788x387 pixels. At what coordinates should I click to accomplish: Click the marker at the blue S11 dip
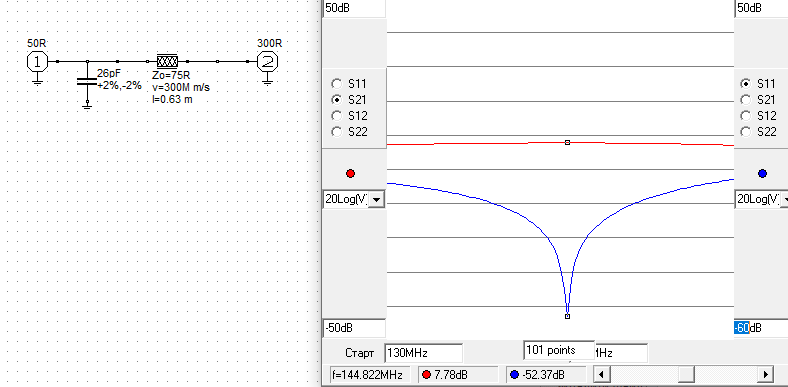(567, 316)
